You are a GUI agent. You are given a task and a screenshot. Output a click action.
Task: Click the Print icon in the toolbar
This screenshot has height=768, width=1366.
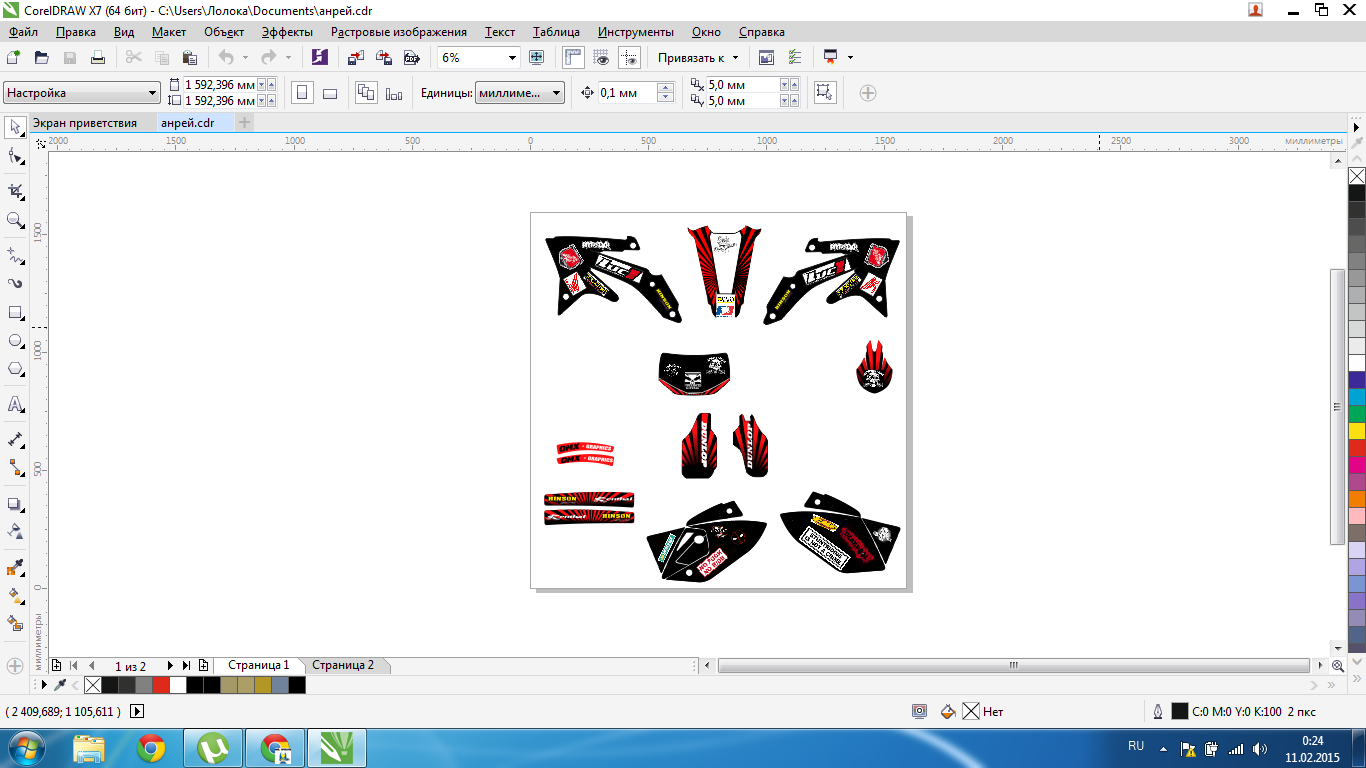pos(98,57)
